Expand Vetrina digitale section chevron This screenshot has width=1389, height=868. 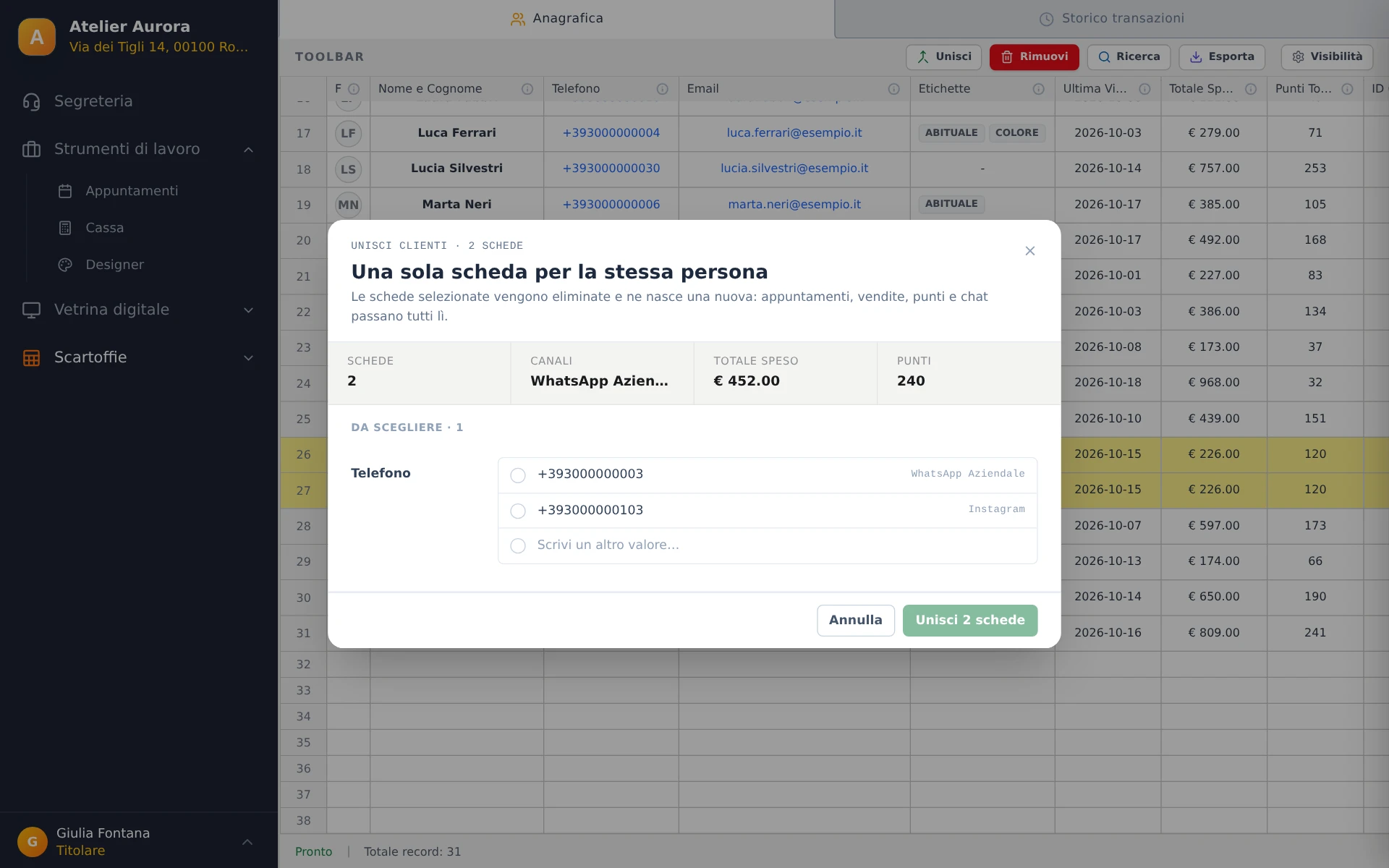point(248,310)
